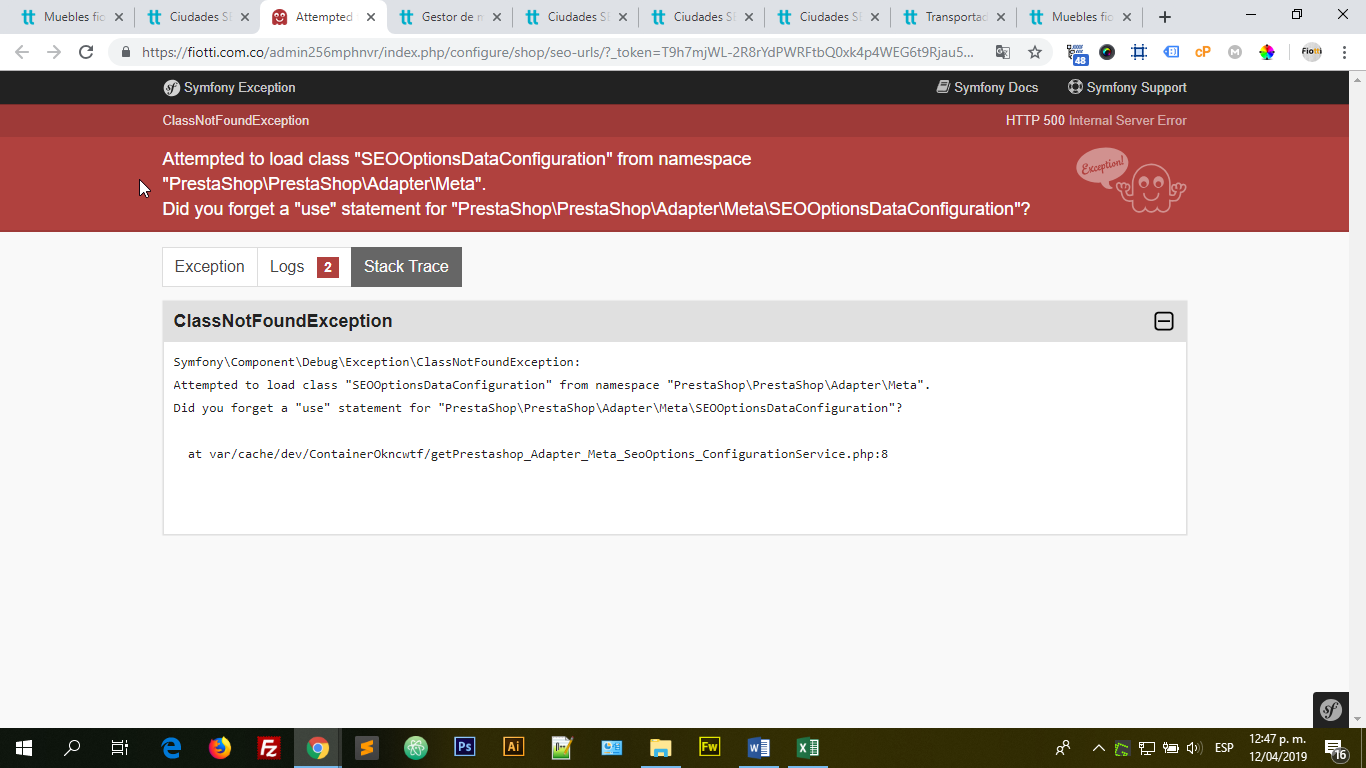Open the Symfony Docs link

(x=987, y=88)
